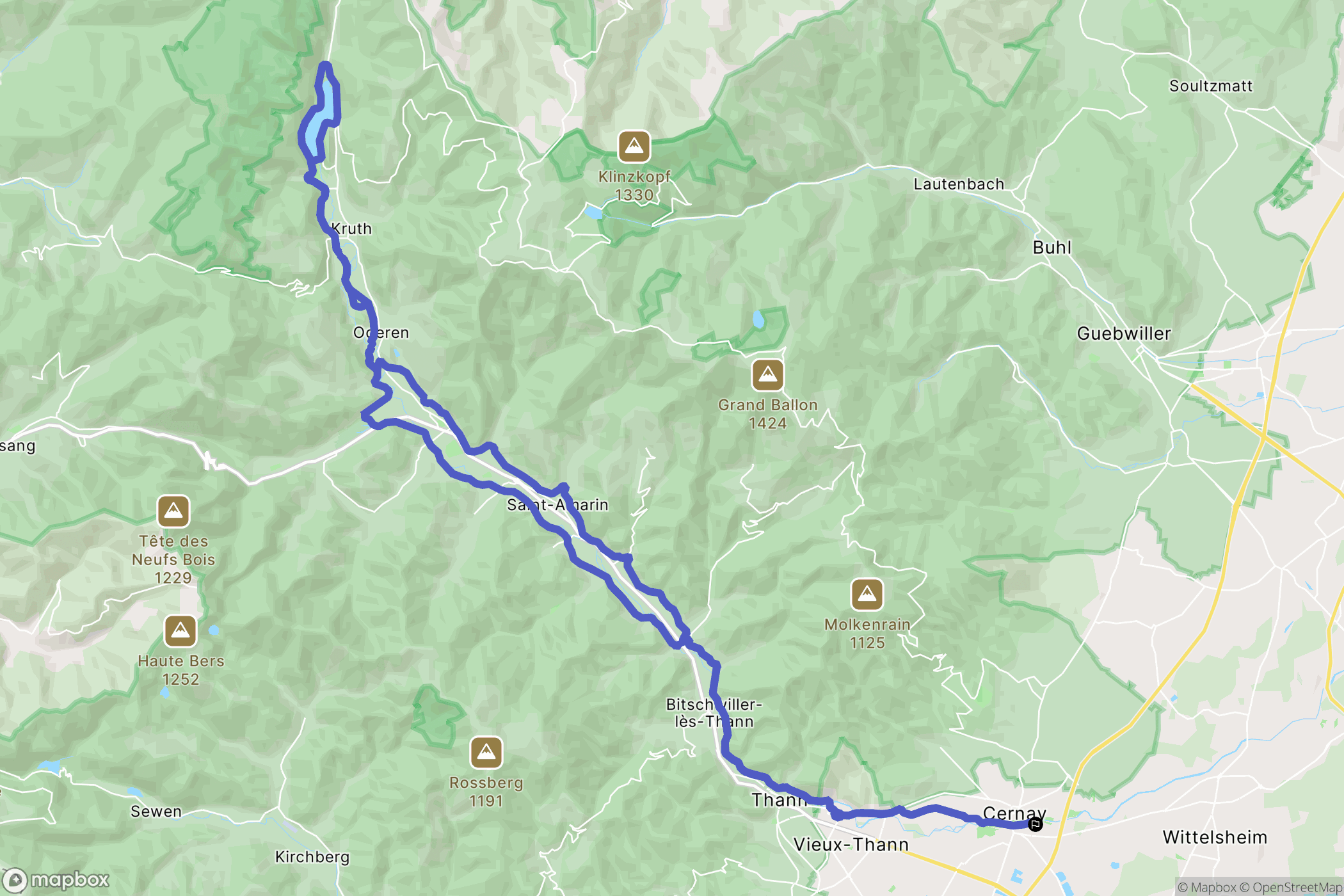
Task: Click the Kruth village label
Action: [351, 229]
